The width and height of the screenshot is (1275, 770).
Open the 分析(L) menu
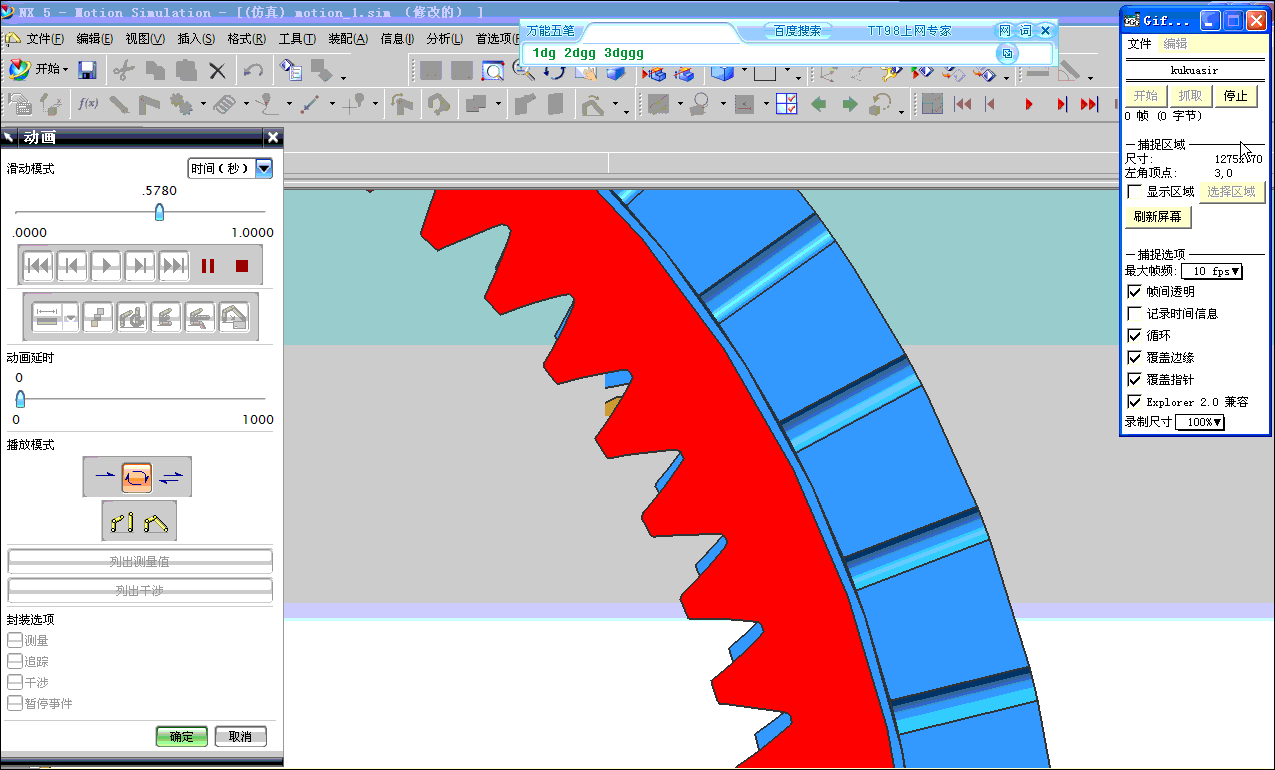[445, 39]
